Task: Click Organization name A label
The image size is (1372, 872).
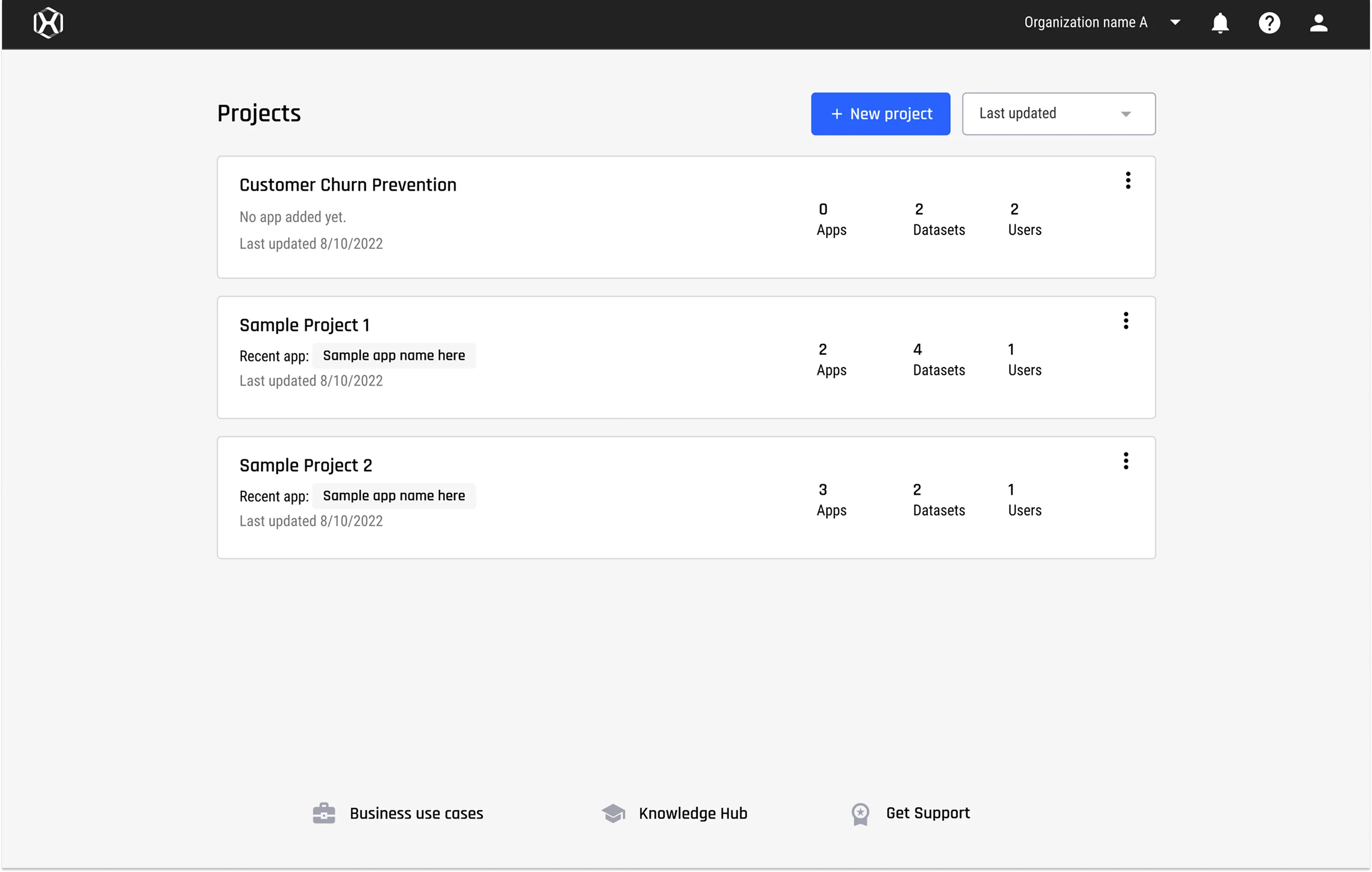Action: click(x=1086, y=23)
